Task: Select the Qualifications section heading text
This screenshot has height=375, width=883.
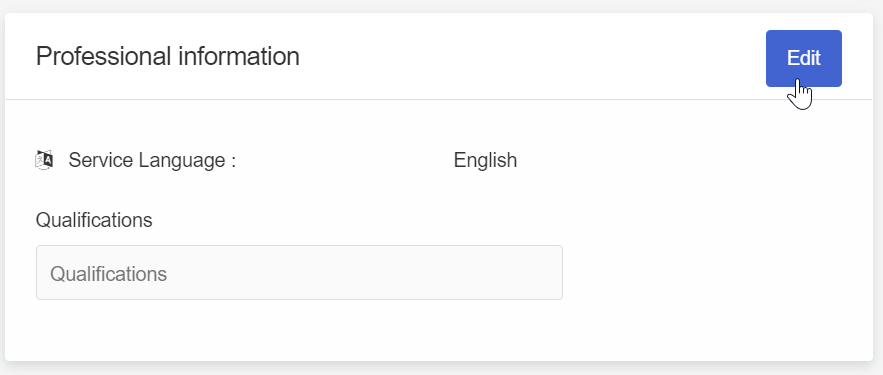Action: coord(94,220)
